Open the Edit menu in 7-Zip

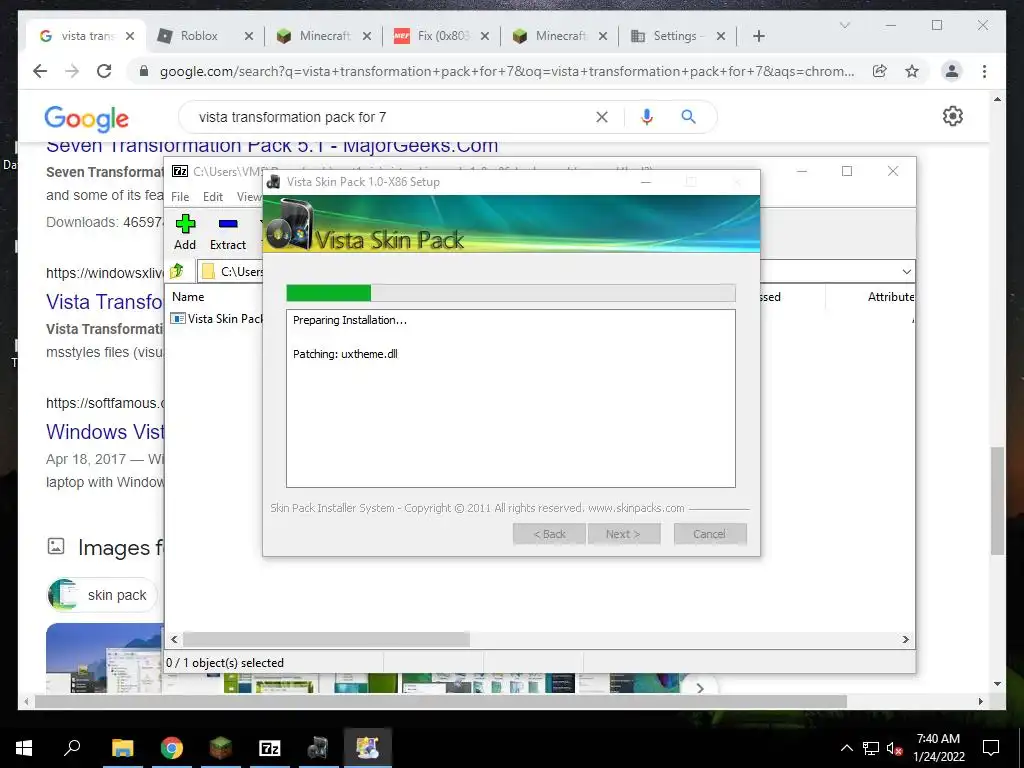[212, 197]
